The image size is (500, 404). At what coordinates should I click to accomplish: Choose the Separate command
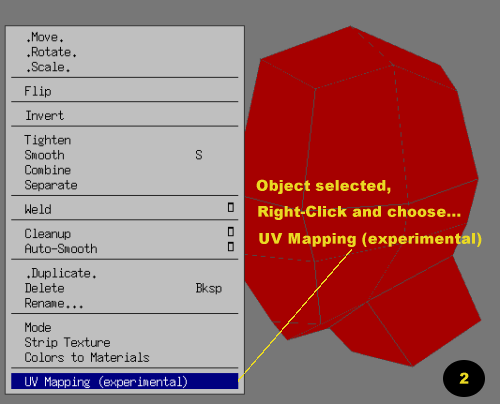(x=124, y=185)
